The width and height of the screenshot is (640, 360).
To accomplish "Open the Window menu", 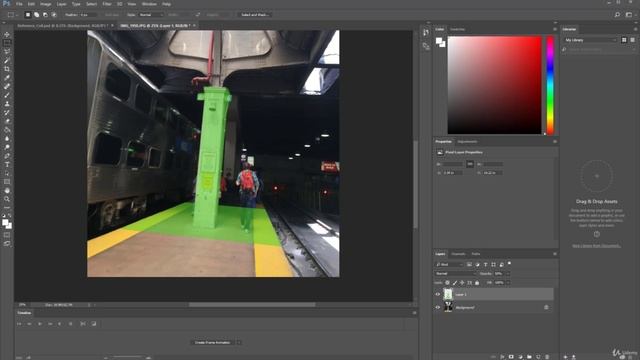I will click(x=149, y=4).
